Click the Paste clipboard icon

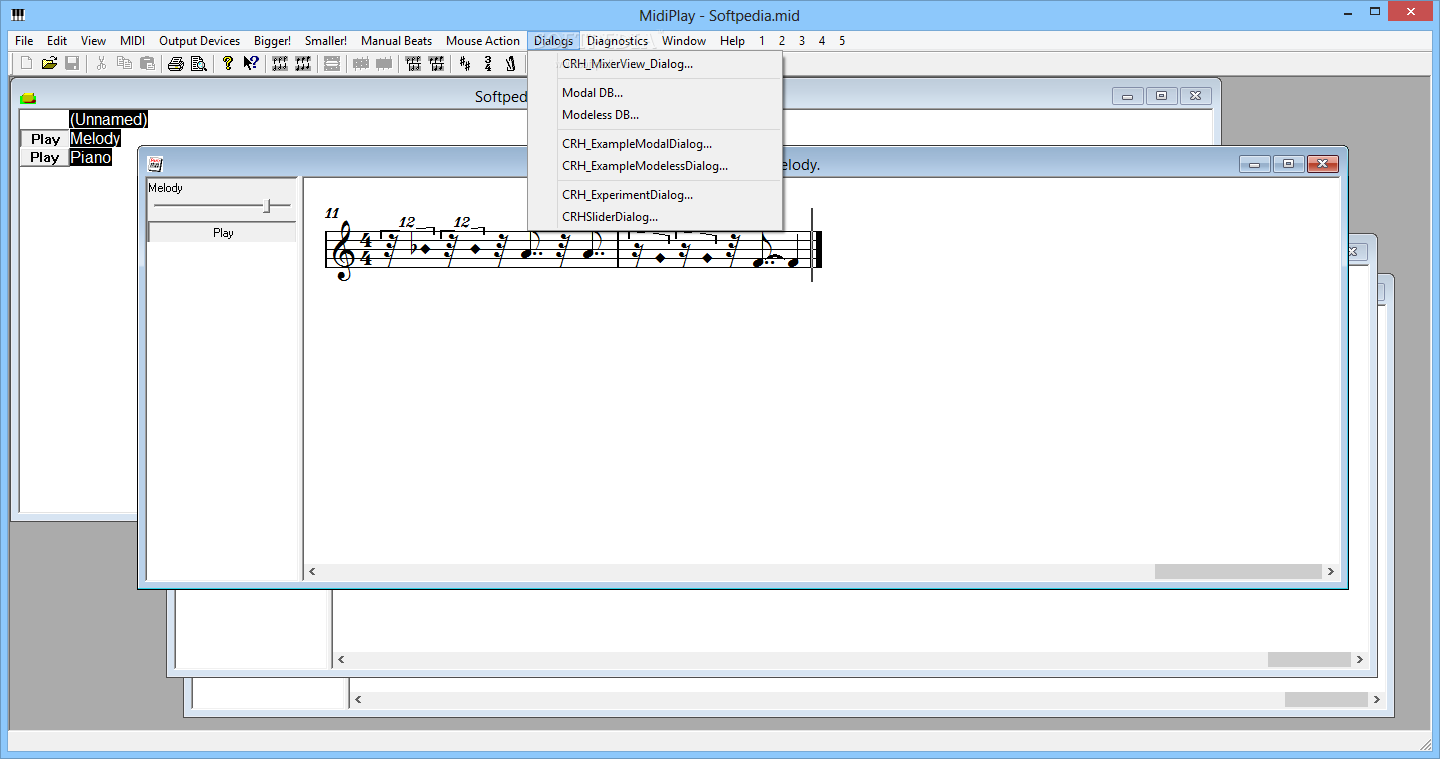147,63
